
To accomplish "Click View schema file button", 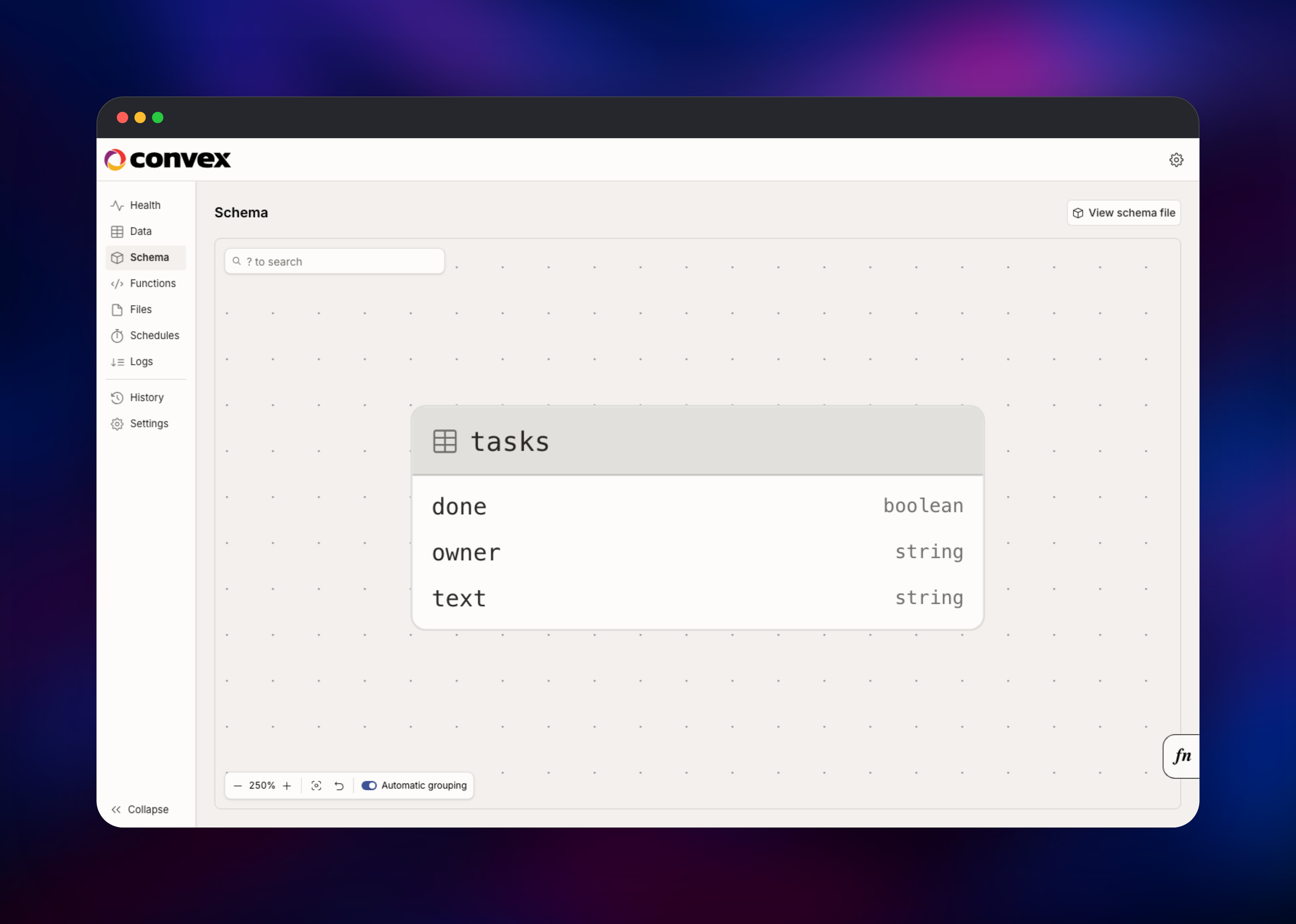I will pyautogui.click(x=1124, y=213).
